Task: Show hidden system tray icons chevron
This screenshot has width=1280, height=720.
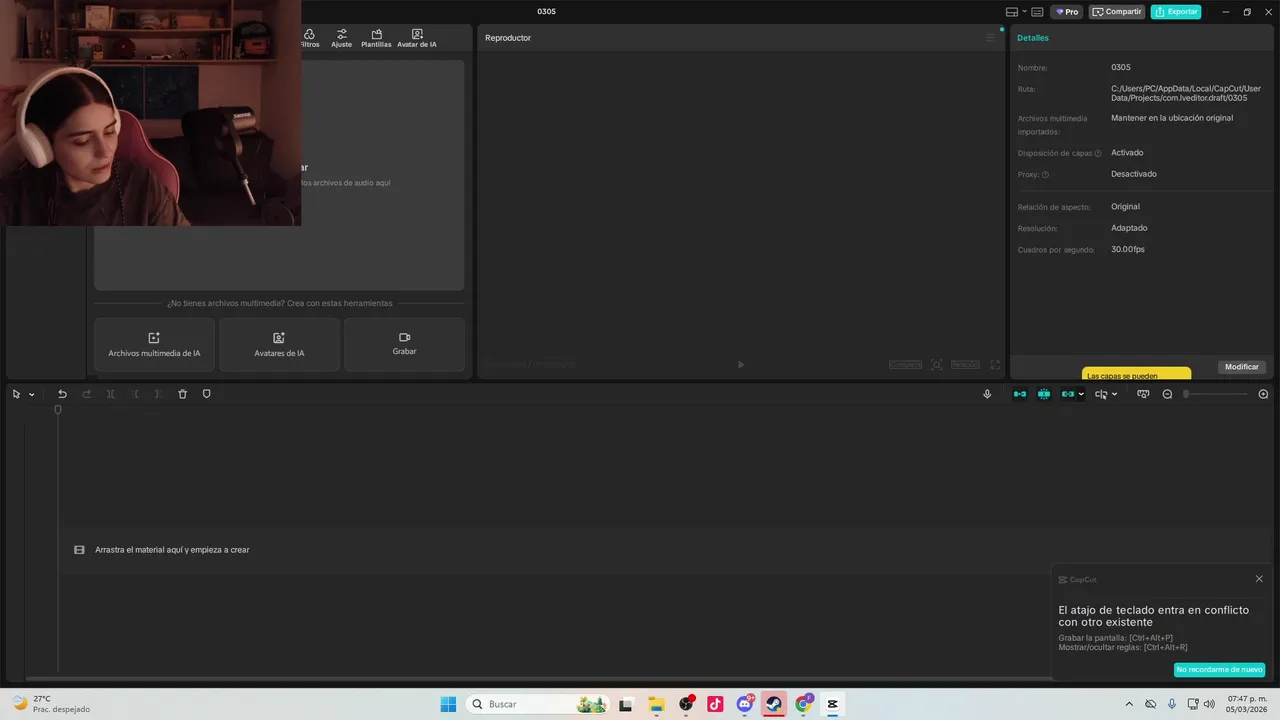Action: [1129, 704]
